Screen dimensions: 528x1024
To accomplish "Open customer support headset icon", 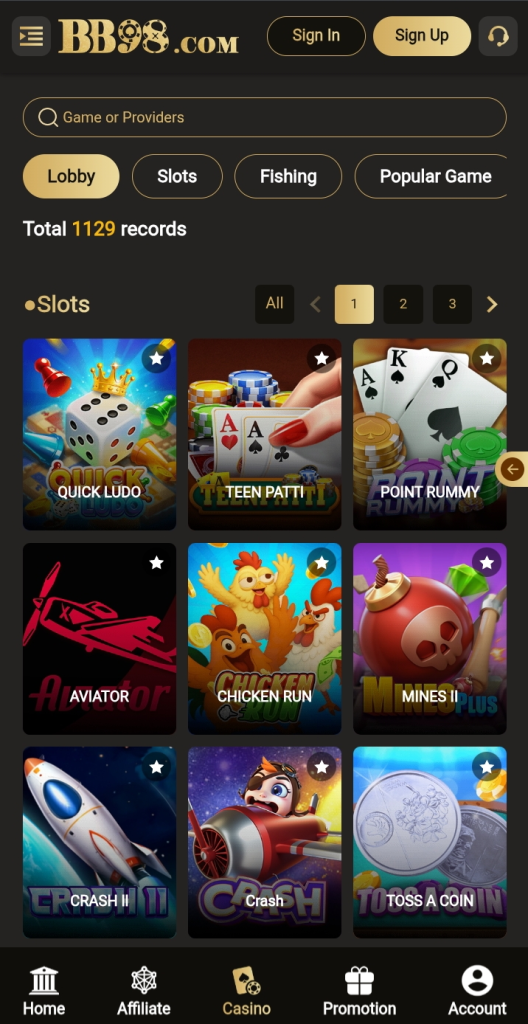I will pos(498,36).
